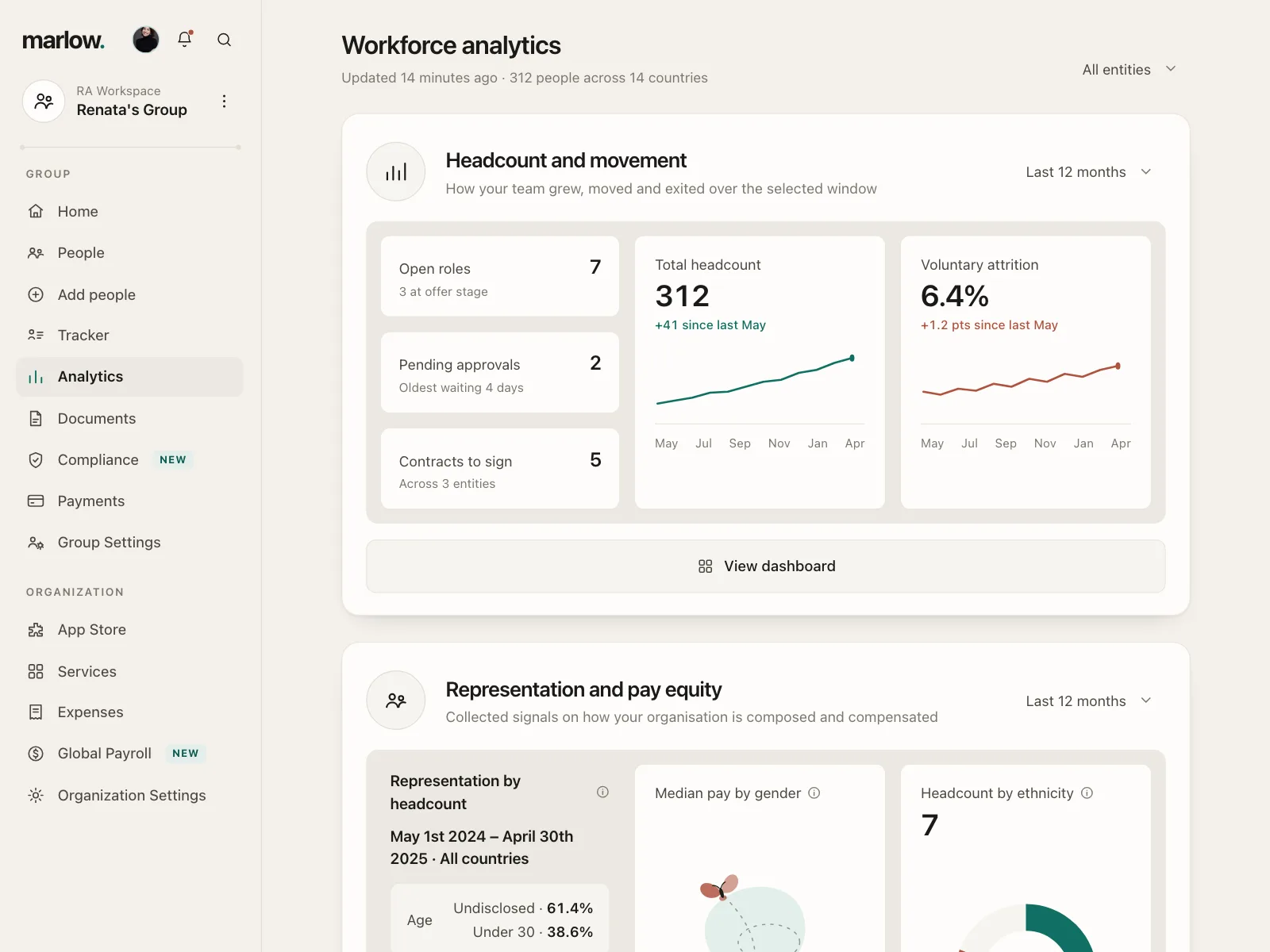Open the People menu item
The width and height of the screenshot is (1270, 952).
[x=129, y=253]
